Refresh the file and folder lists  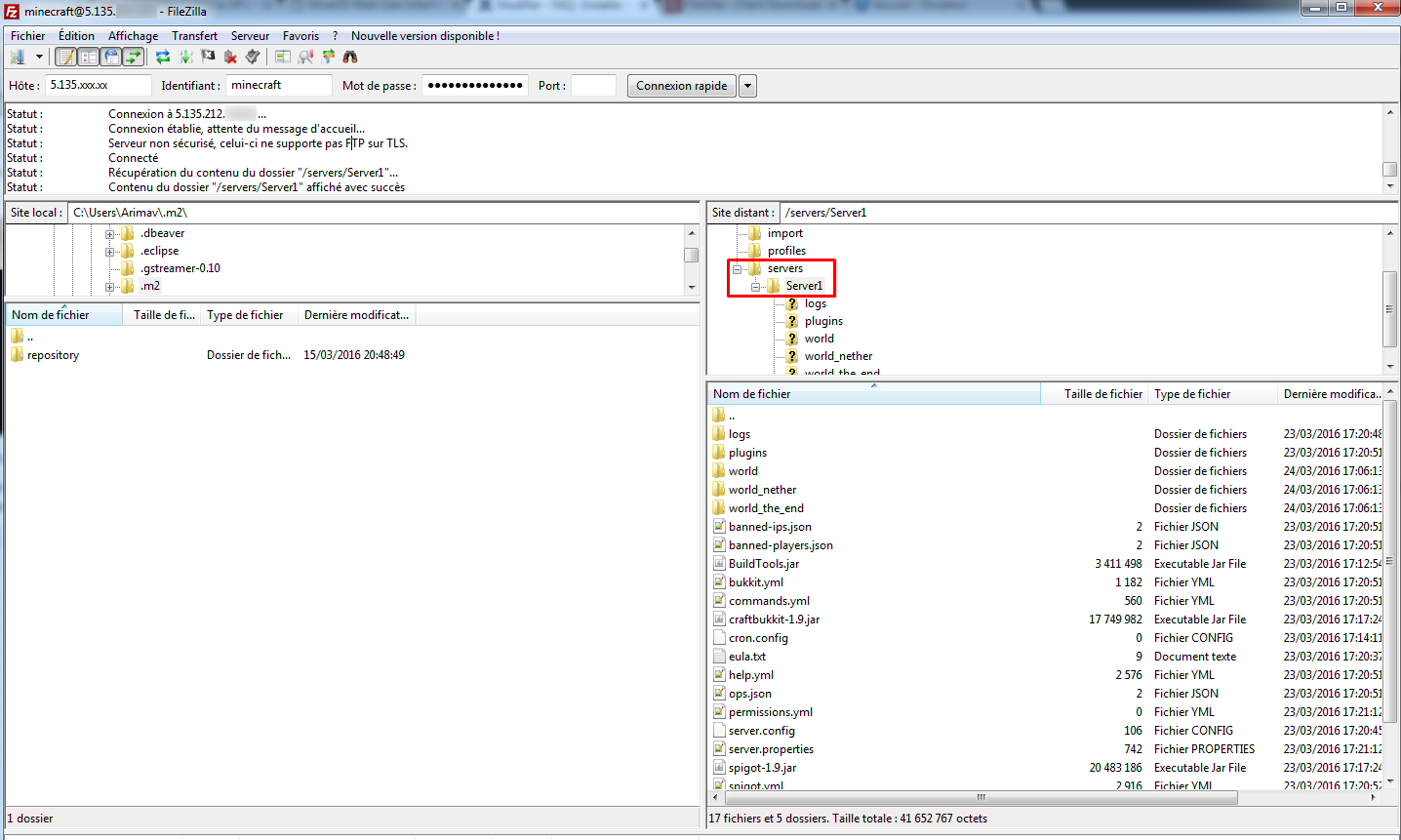point(163,57)
